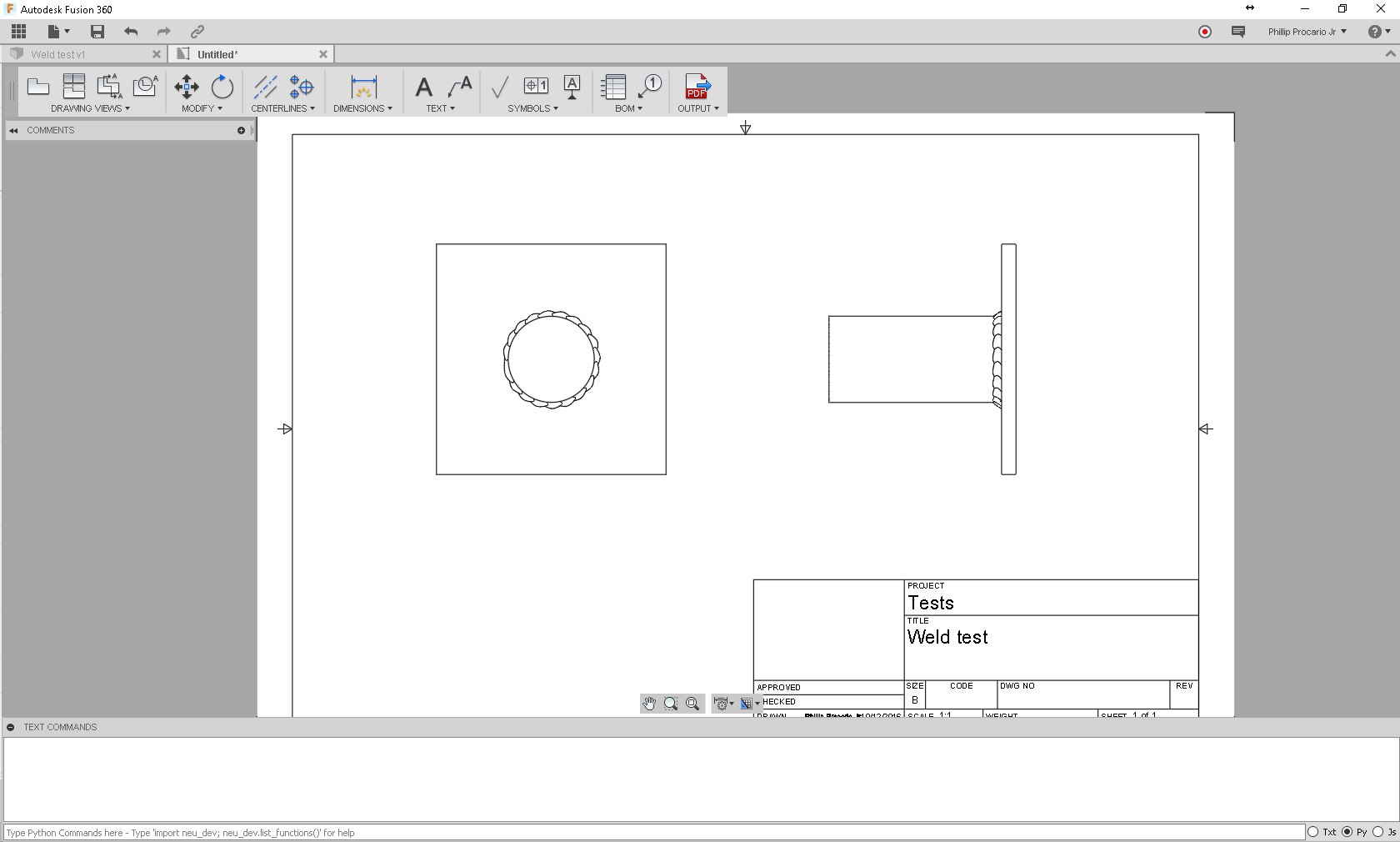
Task: Select the Base View tool
Action: pyautogui.click(x=38, y=87)
